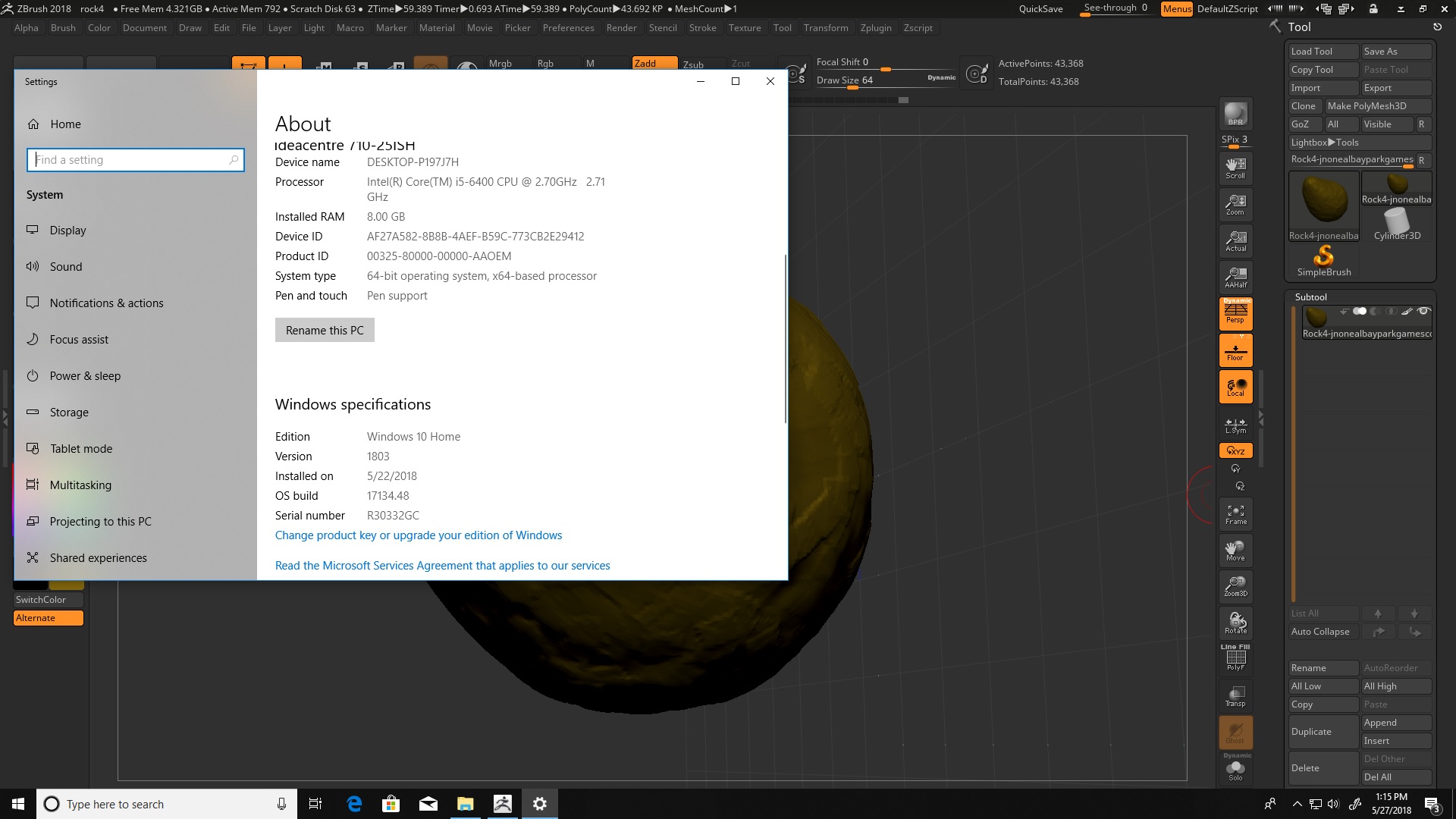This screenshot has width=1456, height=819.
Task: Toggle the Dynamic Persp perspective button
Action: pyautogui.click(x=1235, y=313)
